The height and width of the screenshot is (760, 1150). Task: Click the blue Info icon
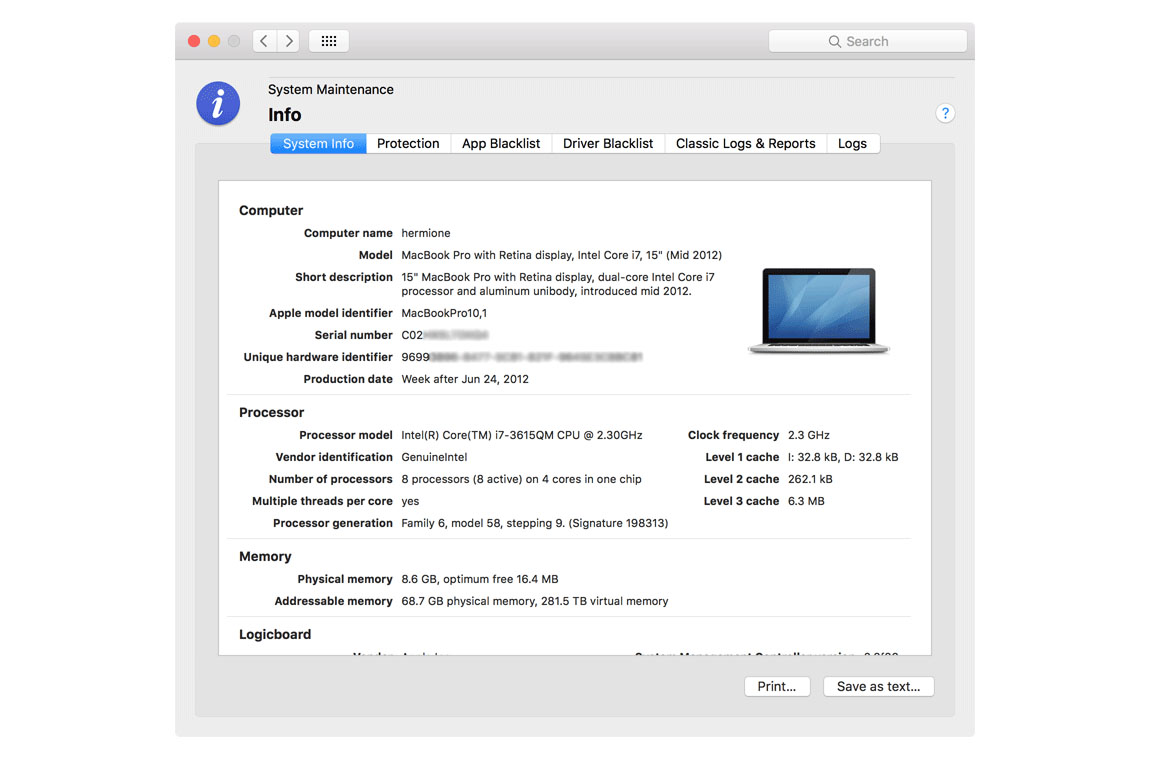218,103
